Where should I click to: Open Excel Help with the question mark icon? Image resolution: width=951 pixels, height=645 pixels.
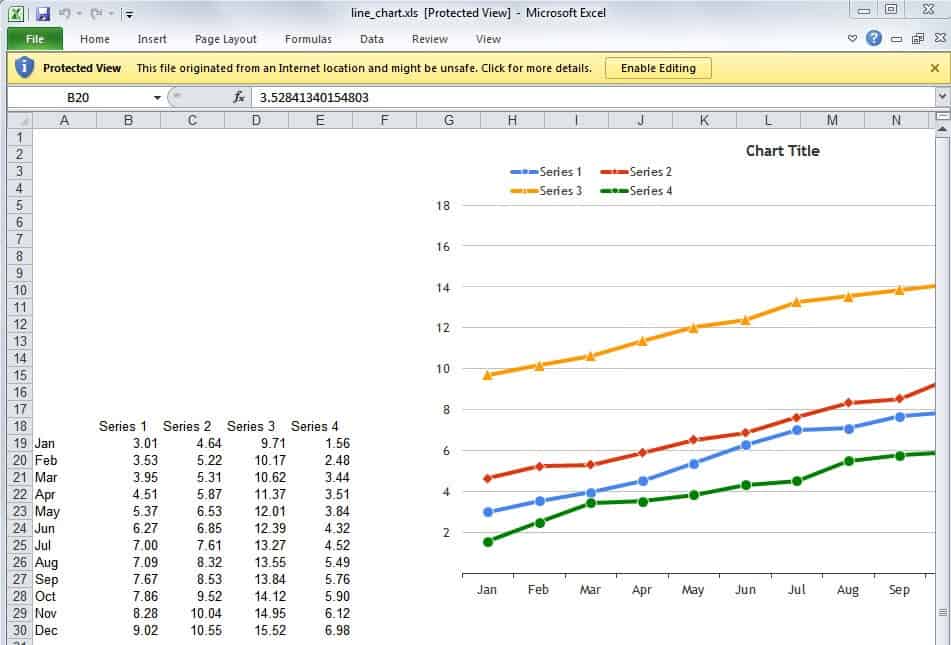coord(874,38)
